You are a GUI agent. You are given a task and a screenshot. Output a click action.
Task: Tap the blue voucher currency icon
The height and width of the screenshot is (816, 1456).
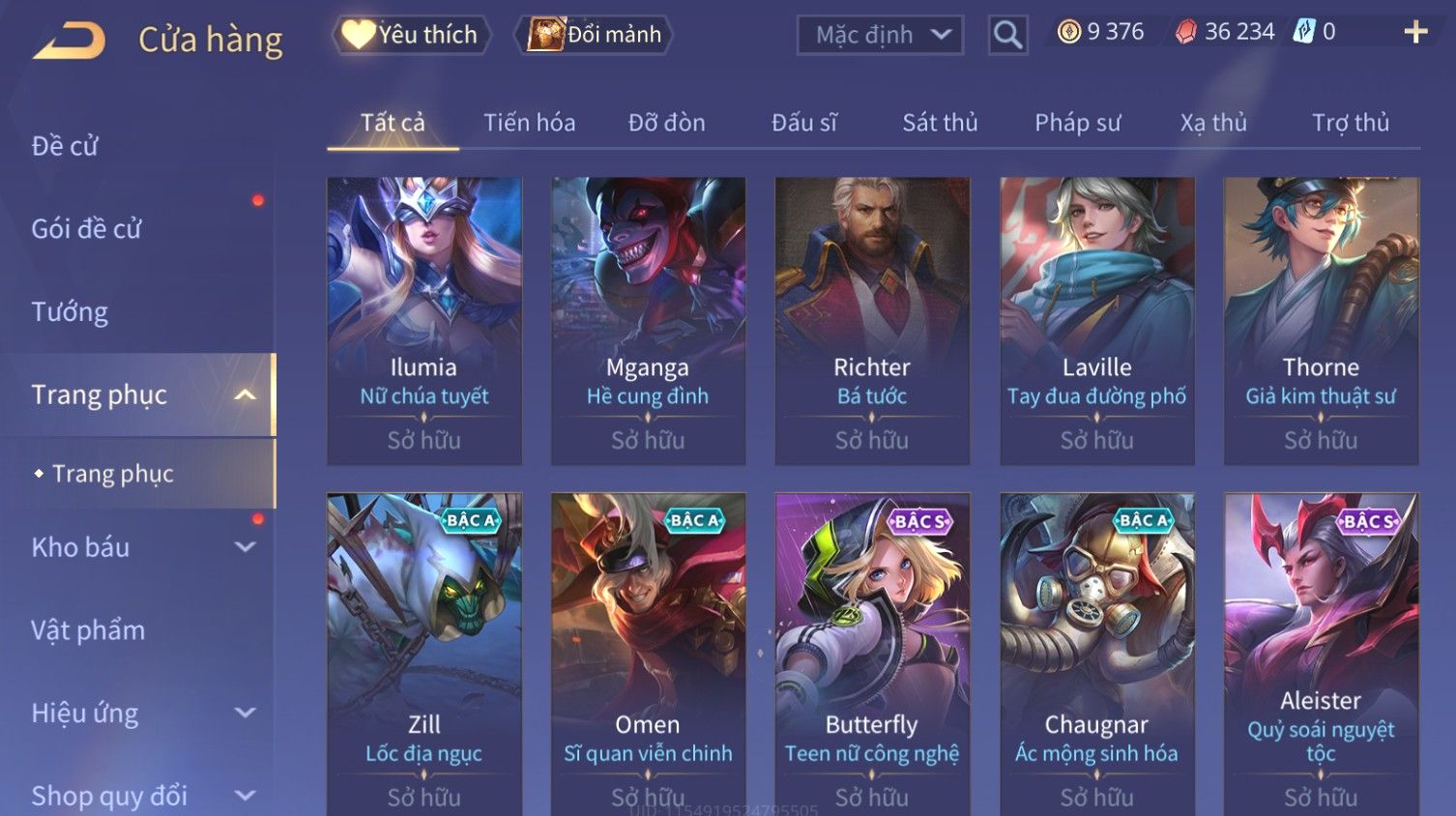tap(1304, 32)
